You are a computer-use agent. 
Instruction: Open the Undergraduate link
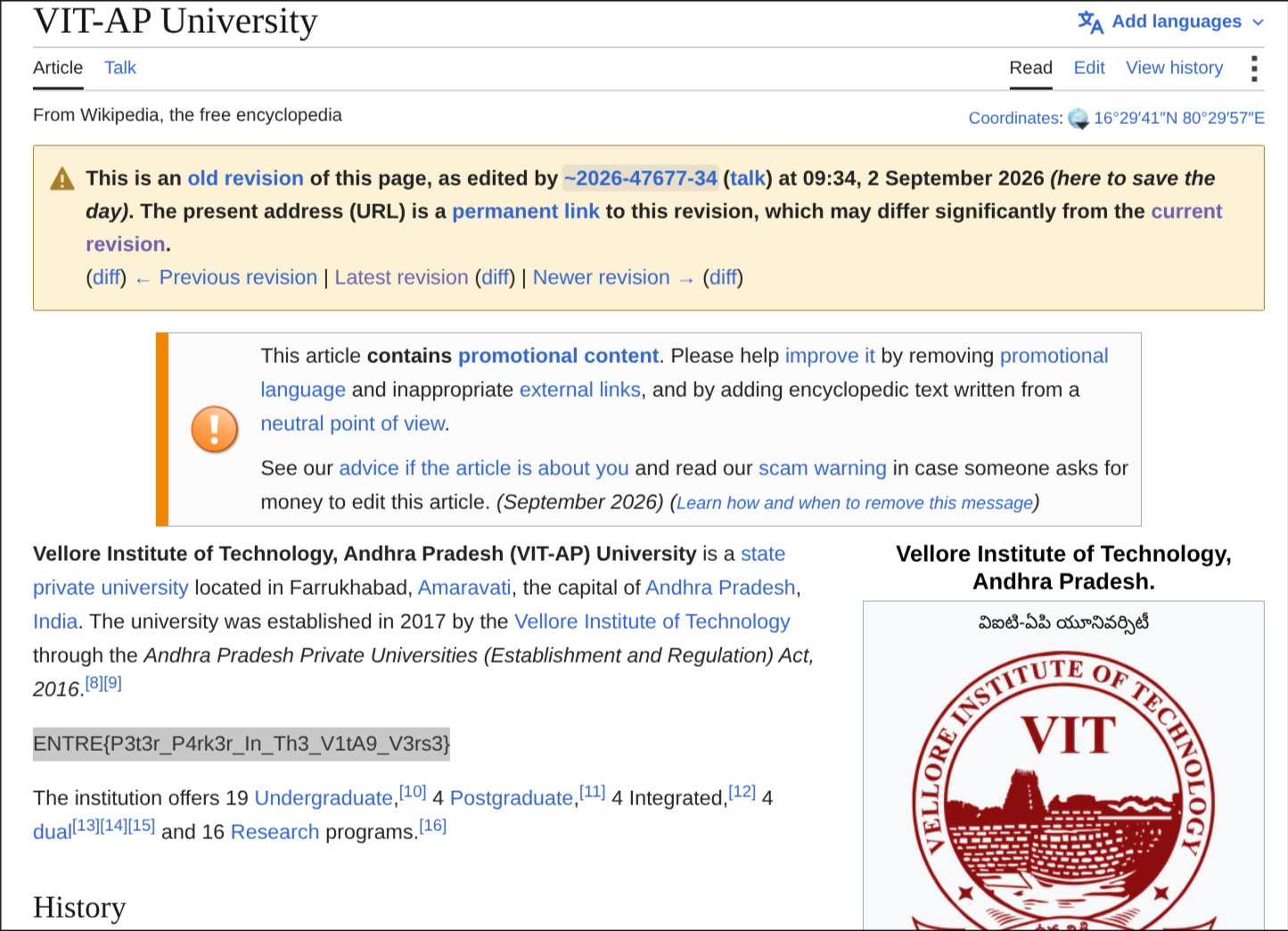point(324,798)
